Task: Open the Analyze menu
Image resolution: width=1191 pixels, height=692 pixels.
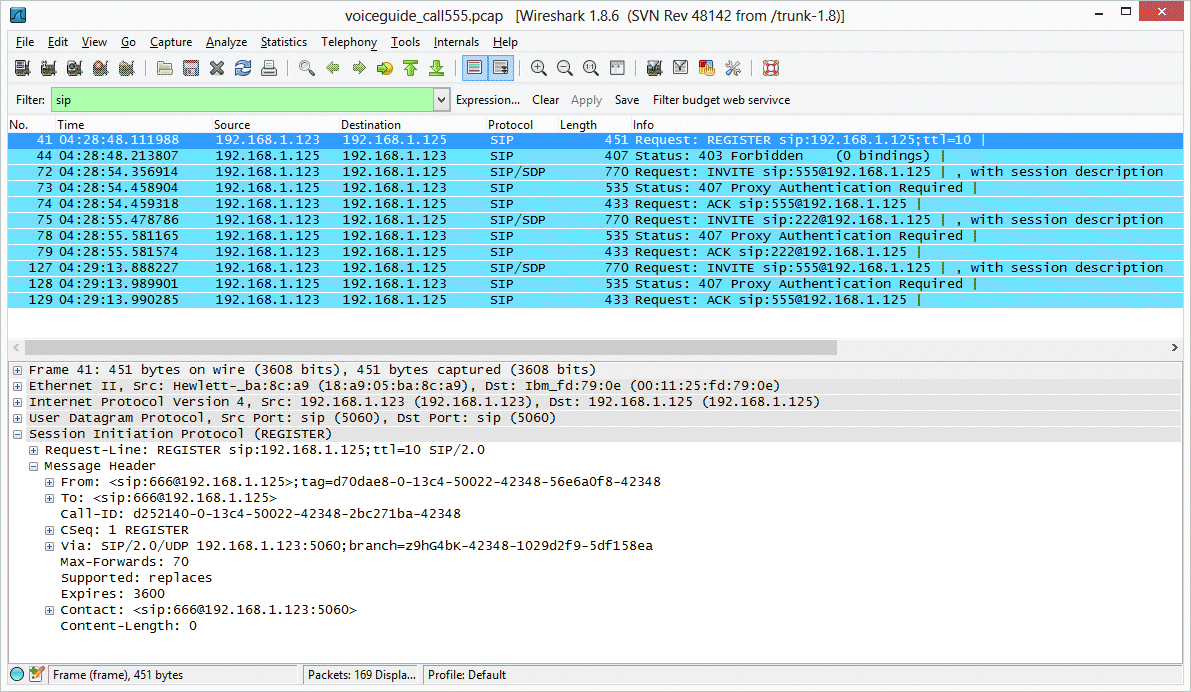Action: (226, 42)
